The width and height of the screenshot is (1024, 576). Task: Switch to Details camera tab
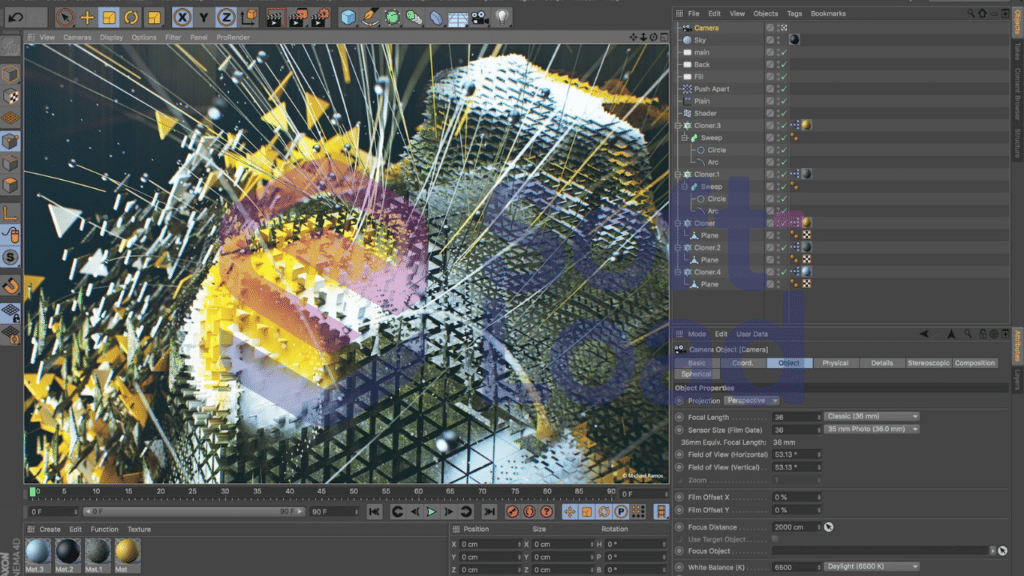pyautogui.click(x=882, y=362)
